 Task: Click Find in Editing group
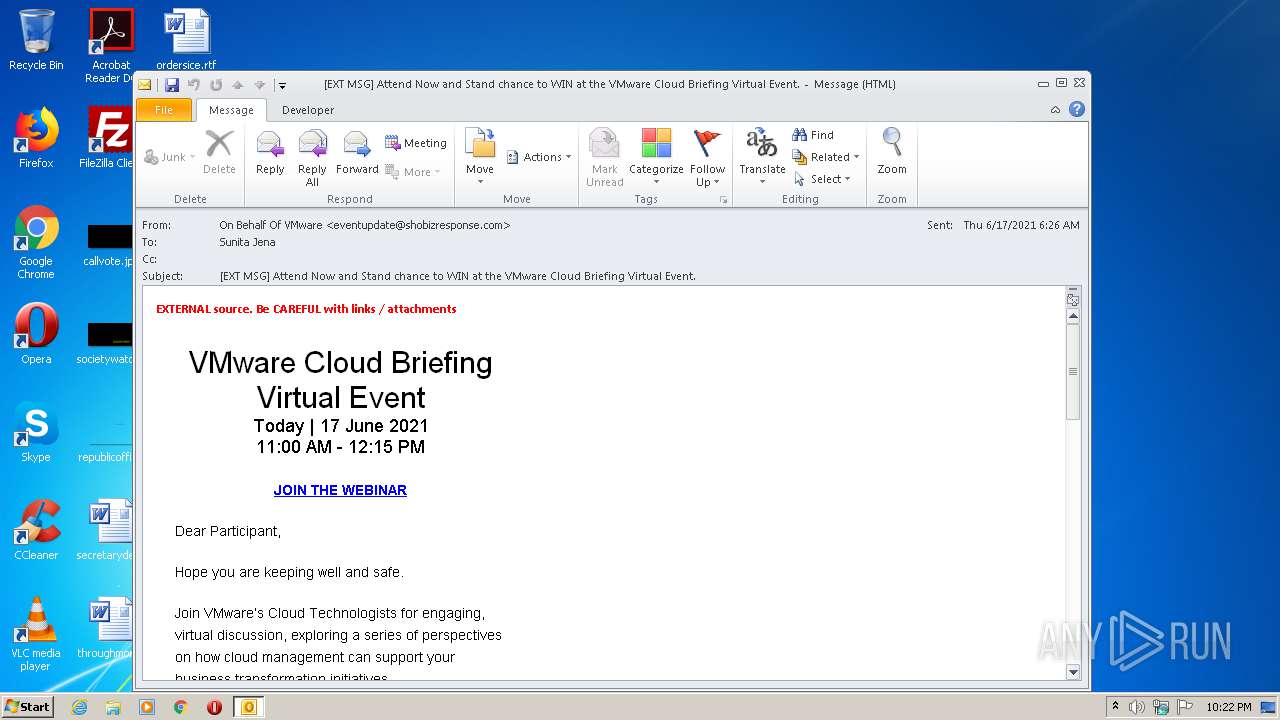point(813,135)
